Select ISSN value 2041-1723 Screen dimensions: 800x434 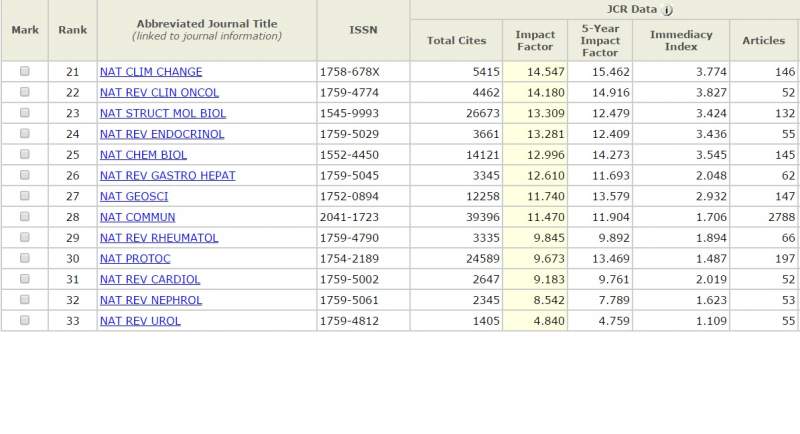coord(349,217)
